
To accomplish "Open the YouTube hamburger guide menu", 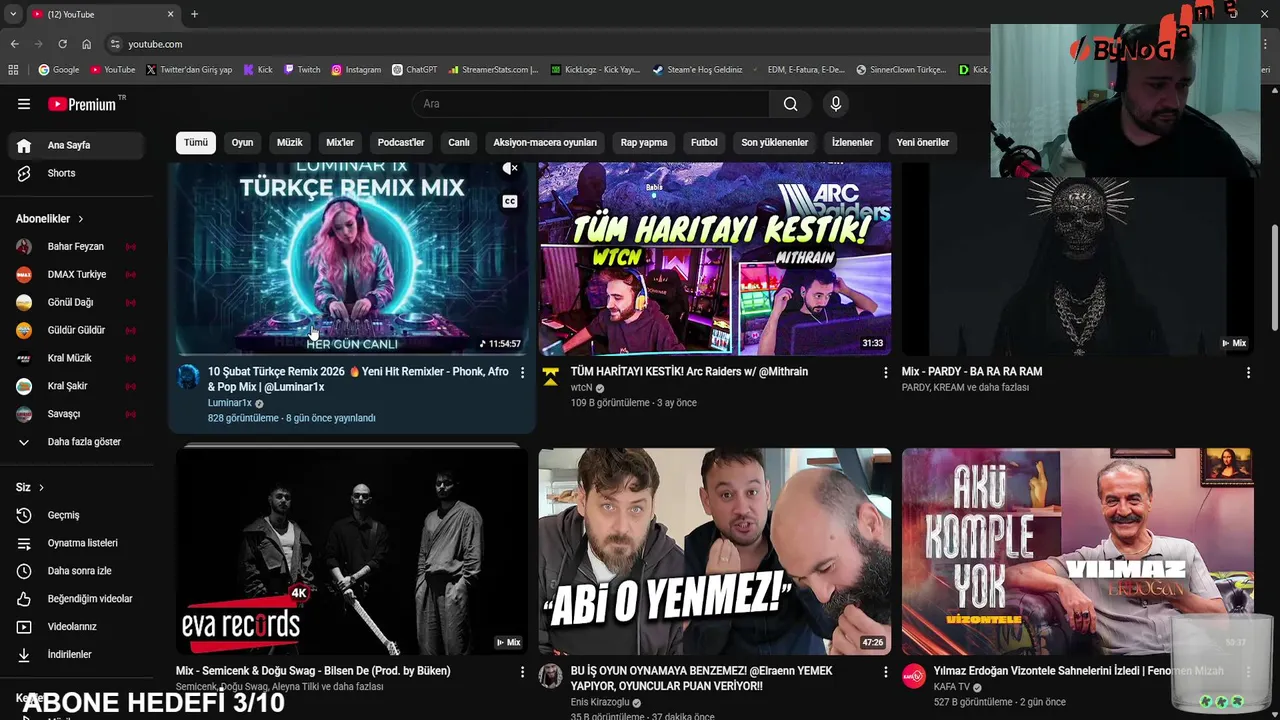I will point(24,104).
